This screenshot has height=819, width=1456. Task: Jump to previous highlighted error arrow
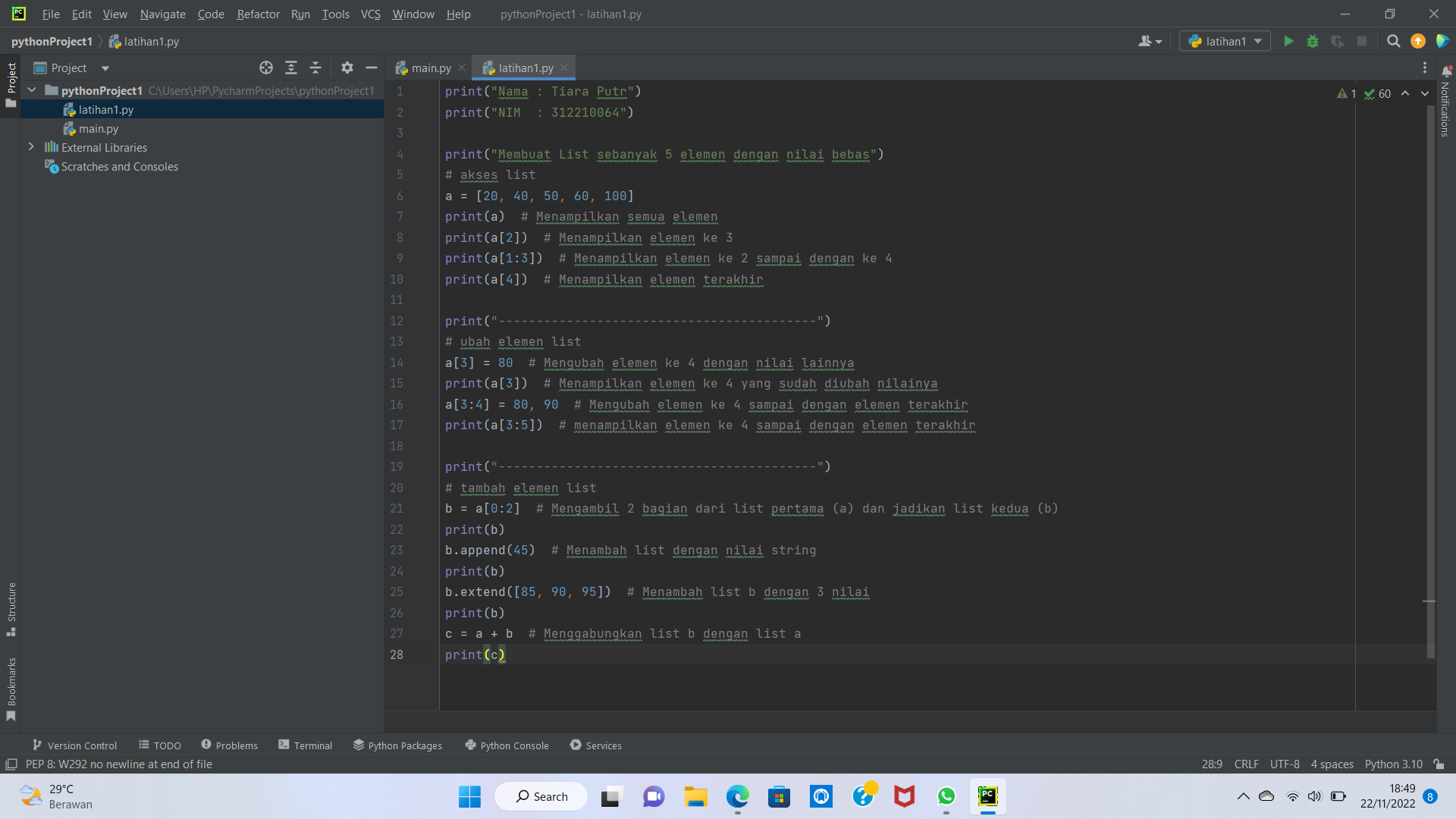(1405, 93)
